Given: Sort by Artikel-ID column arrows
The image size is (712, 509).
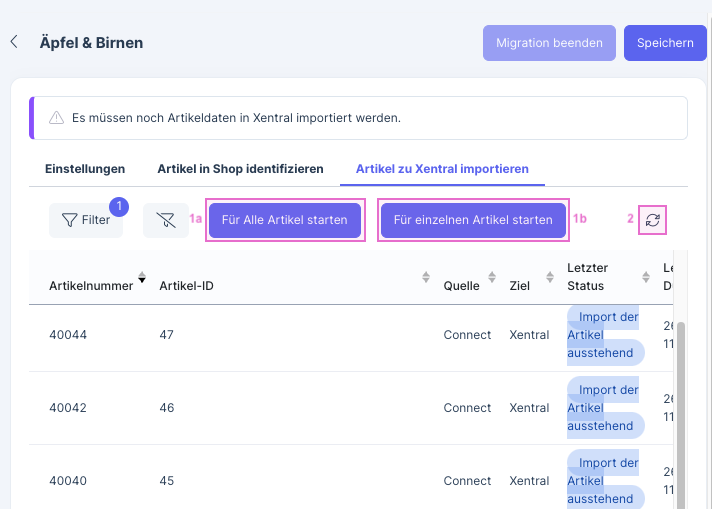Looking at the screenshot, I should point(426,278).
